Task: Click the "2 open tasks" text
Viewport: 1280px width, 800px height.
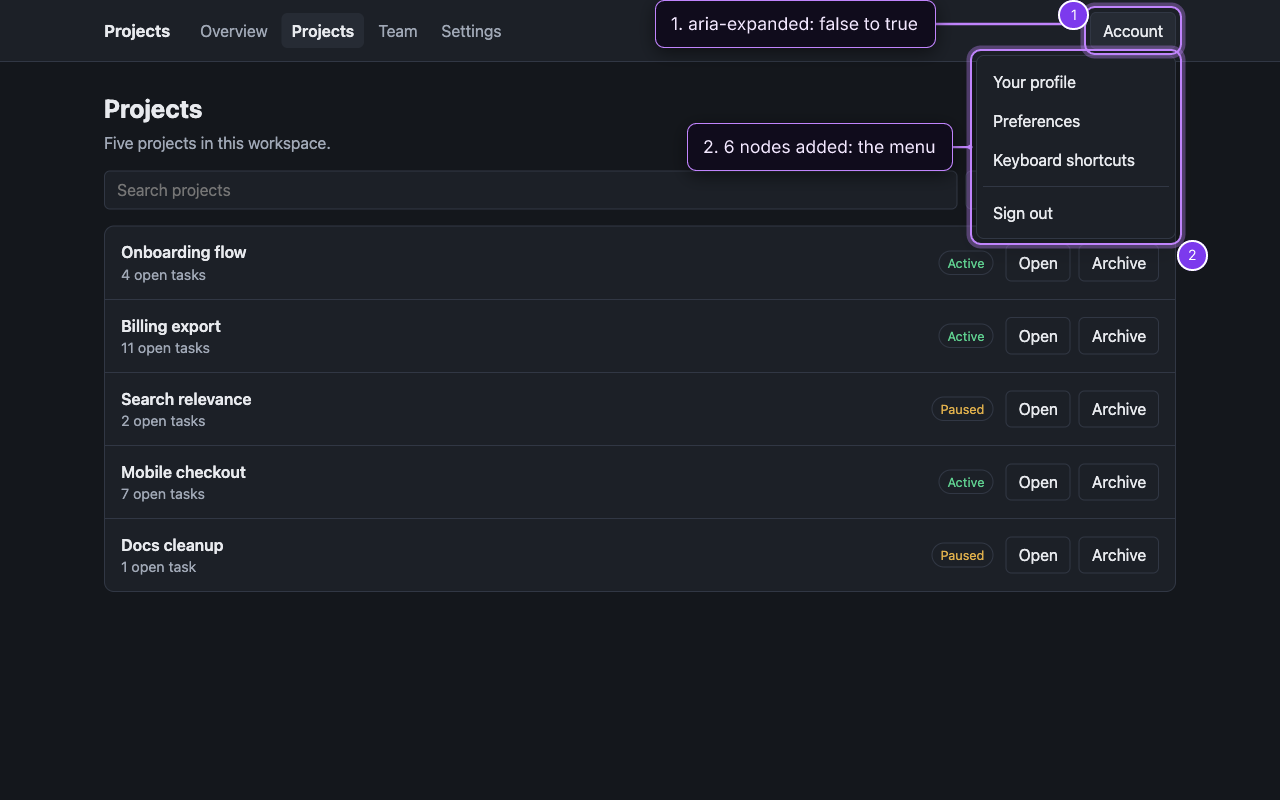Action: (163, 421)
